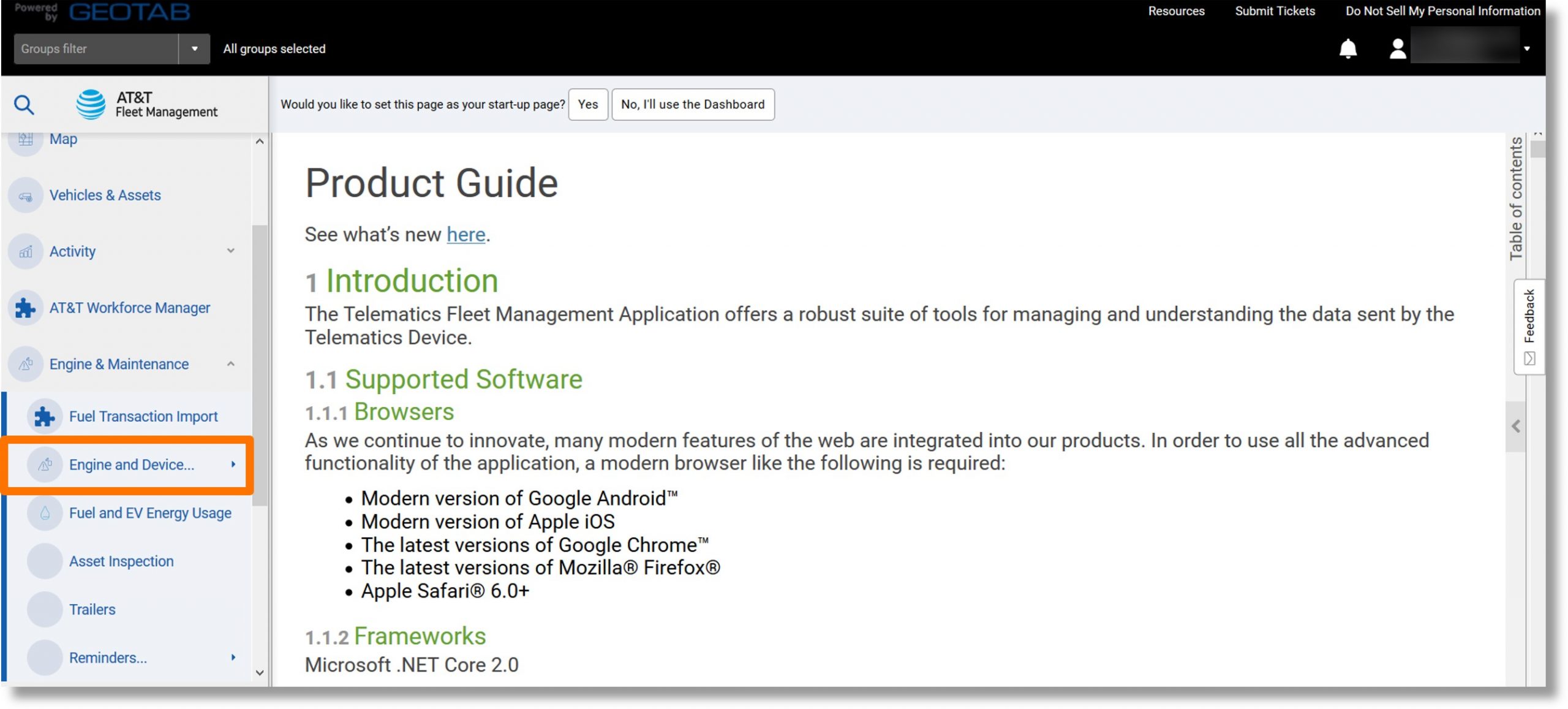Open the user account dropdown arrow
The height and width of the screenshot is (709, 1568).
(1527, 49)
